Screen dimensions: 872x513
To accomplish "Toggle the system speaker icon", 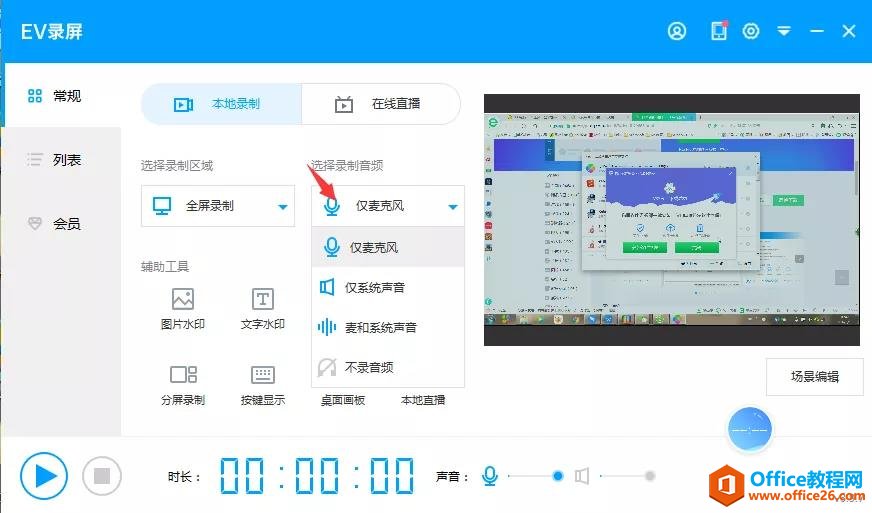I will (x=582, y=476).
